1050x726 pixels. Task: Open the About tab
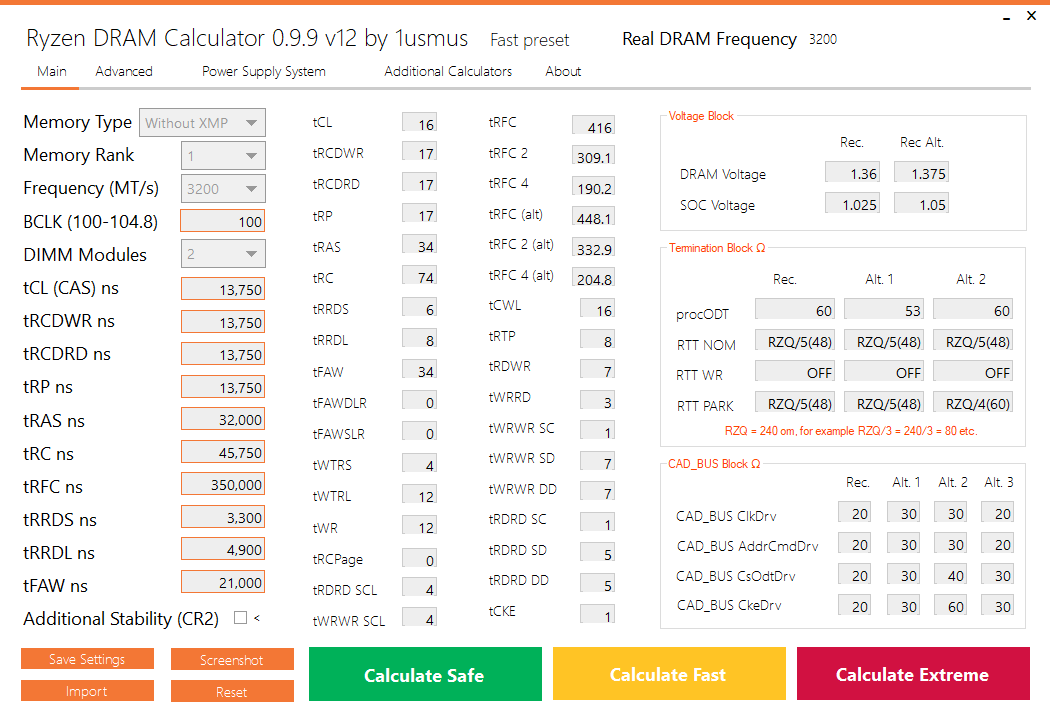(x=563, y=71)
